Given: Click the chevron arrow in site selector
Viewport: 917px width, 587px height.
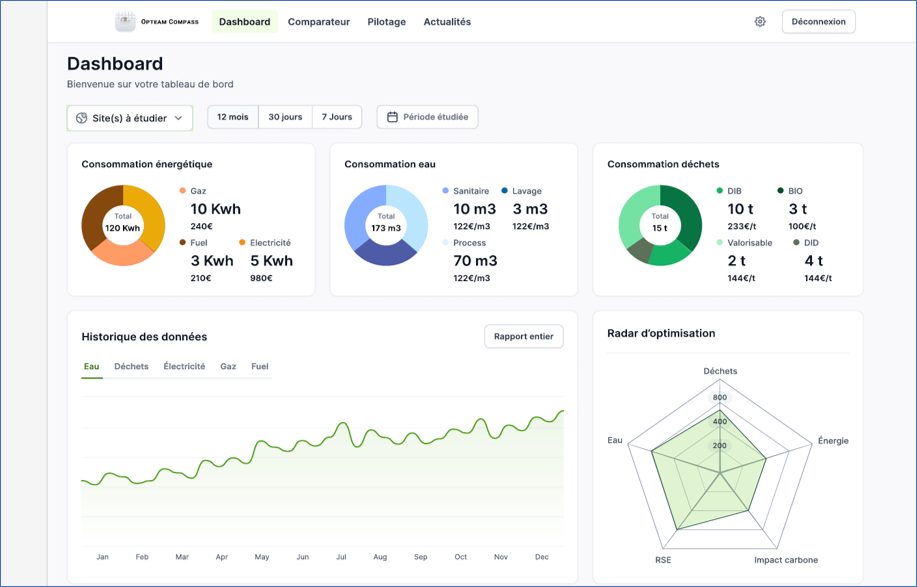Looking at the screenshot, I should click(x=178, y=118).
